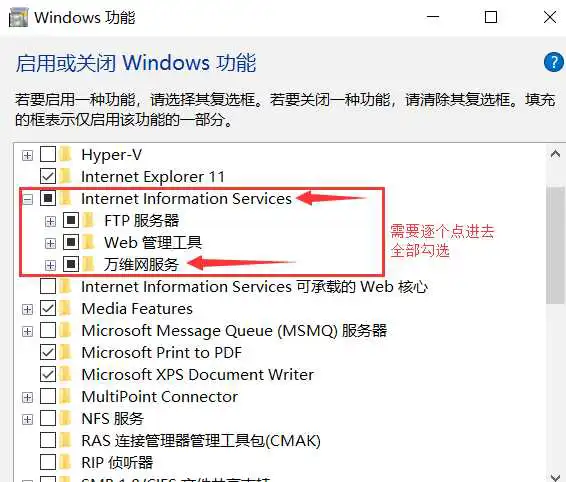Uncheck the Internet Explorer 11 checkbox
This screenshot has width=566, height=482.
(48, 177)
